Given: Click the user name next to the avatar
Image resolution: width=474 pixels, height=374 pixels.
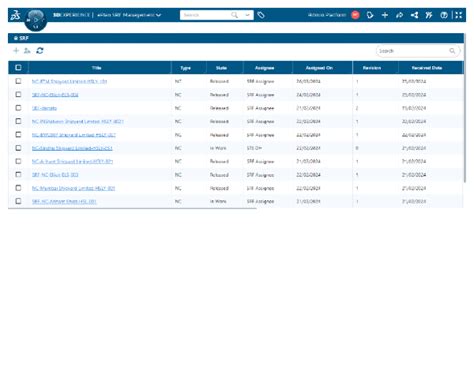Looking at the screenshot, I should click(x=327, y=15).
